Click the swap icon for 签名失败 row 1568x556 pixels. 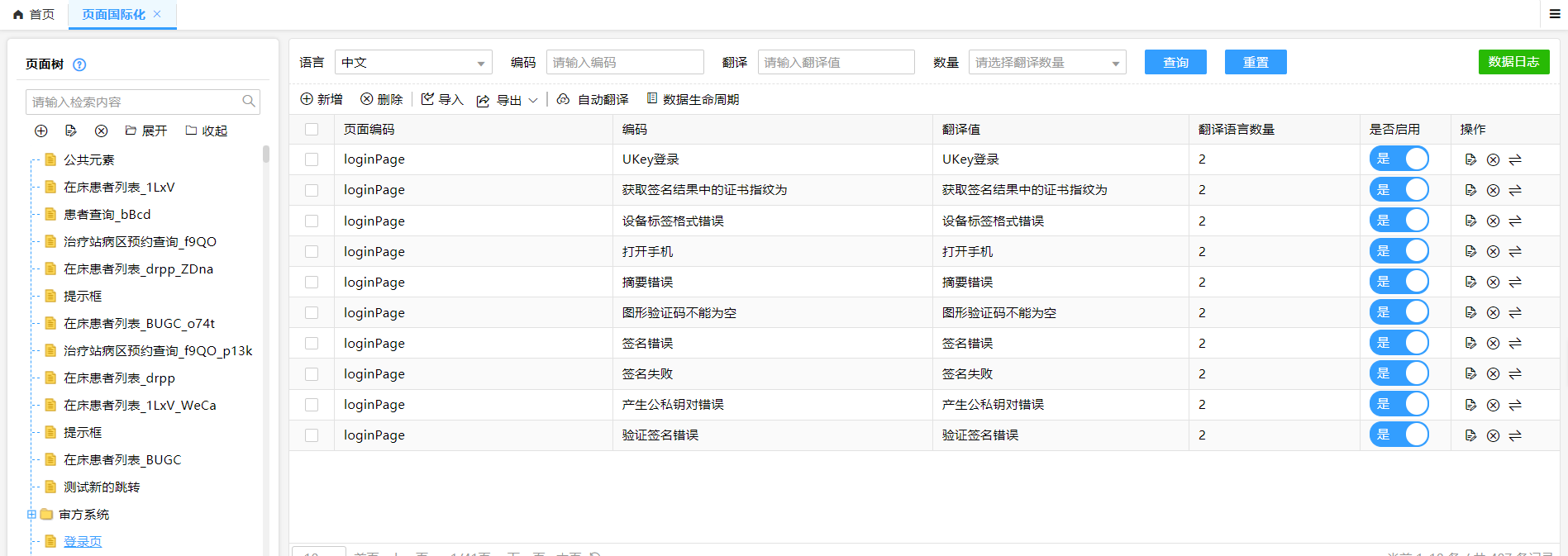pyautogui.click(x=1515, y=374)
